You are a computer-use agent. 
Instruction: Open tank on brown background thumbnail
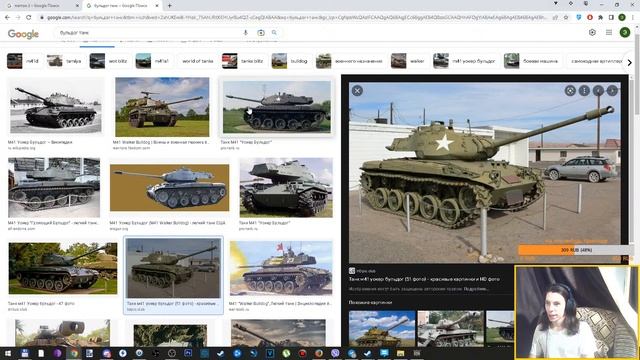[169, 188]
